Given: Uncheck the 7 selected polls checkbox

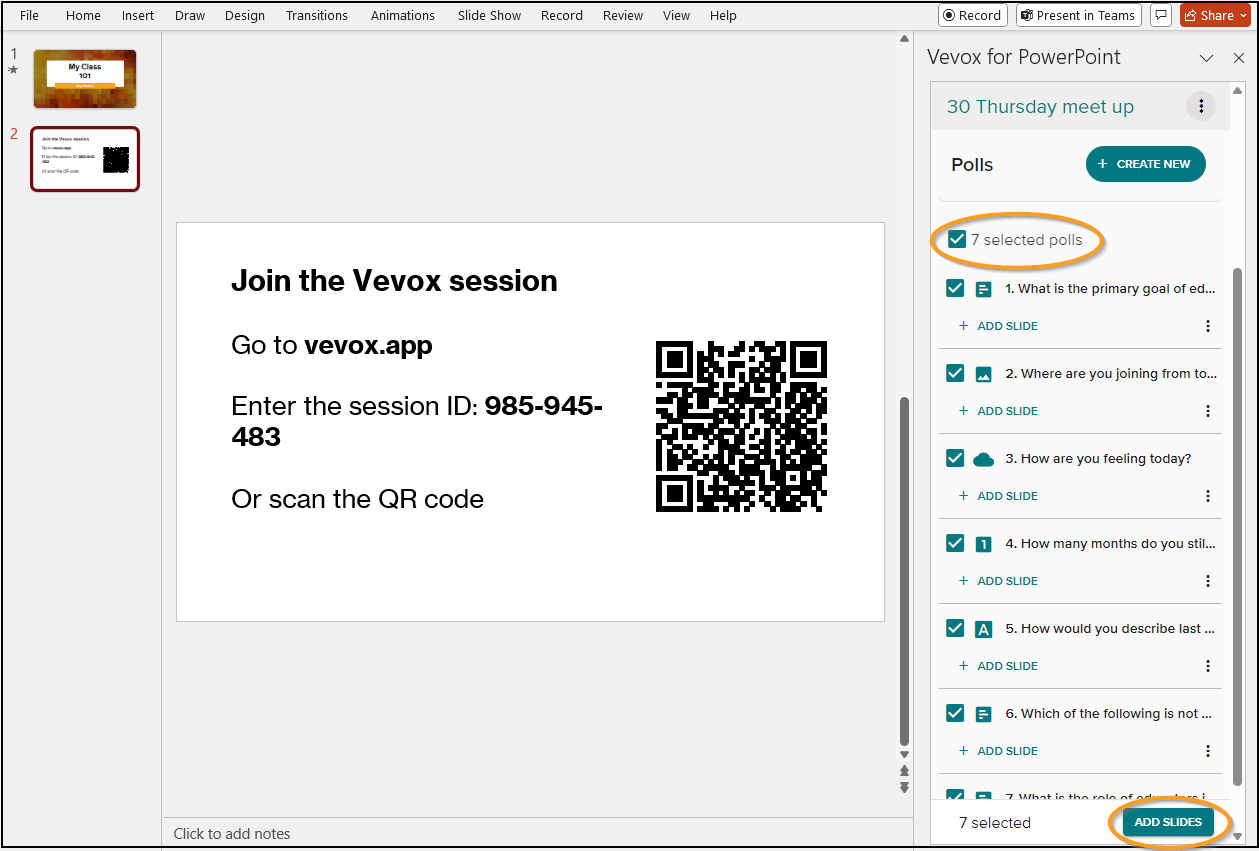Looking at the screenshot, I should pyautogui.click(x=955, y=239).
